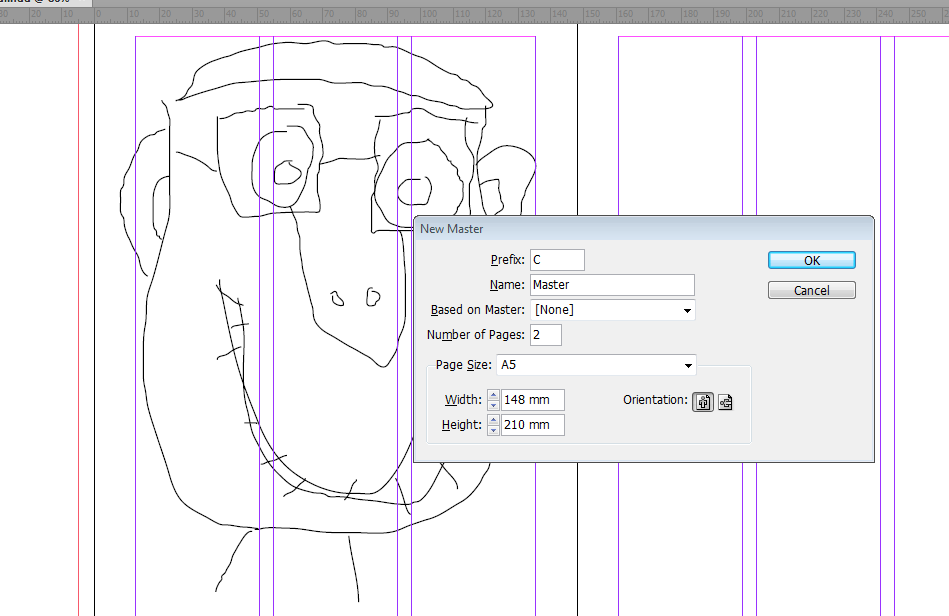Decrease Width with the down arrow
This screenshot has width=949, height=616.
click(x=493, y=405)
